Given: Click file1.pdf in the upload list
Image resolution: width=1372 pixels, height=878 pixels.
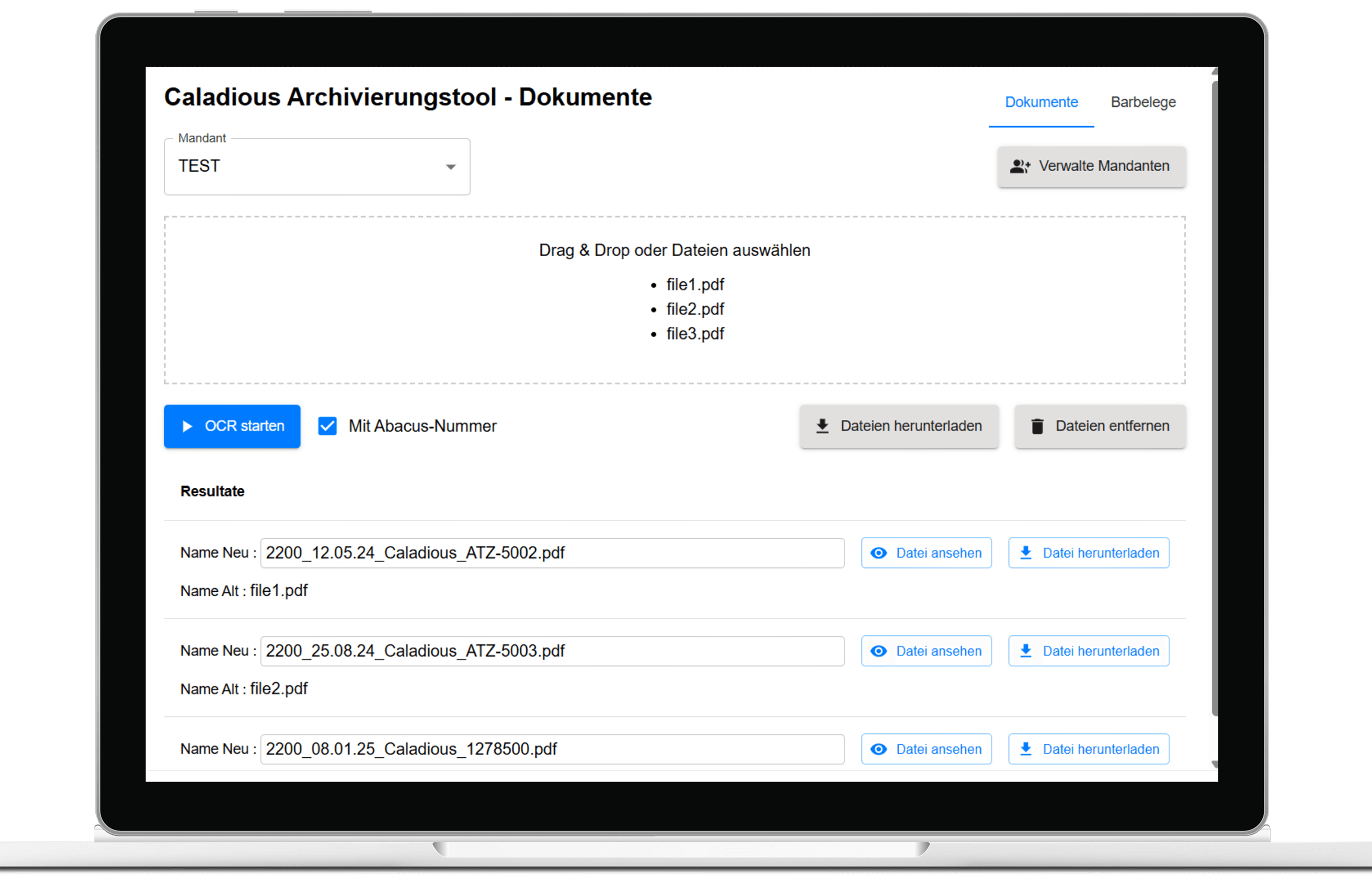Looking at the screenshot, I should coord(695,284).
